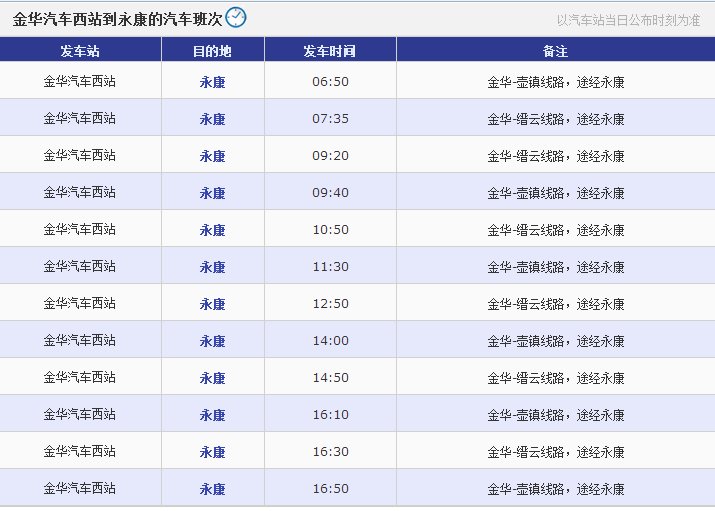The height and width of the screenshot is (511, 715).
Task: Open the 永康 link in the 10:50 row
Action: [x=212, y=230]
